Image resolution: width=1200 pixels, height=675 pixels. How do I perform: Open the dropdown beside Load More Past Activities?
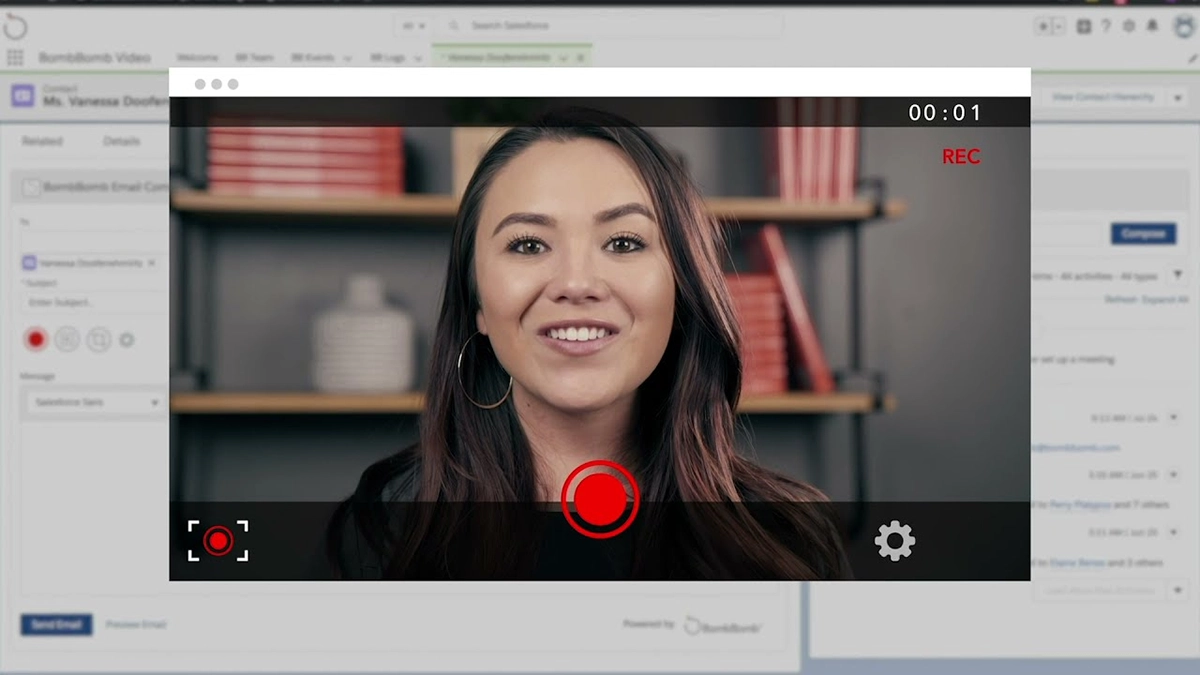[x=1178, y=590]
